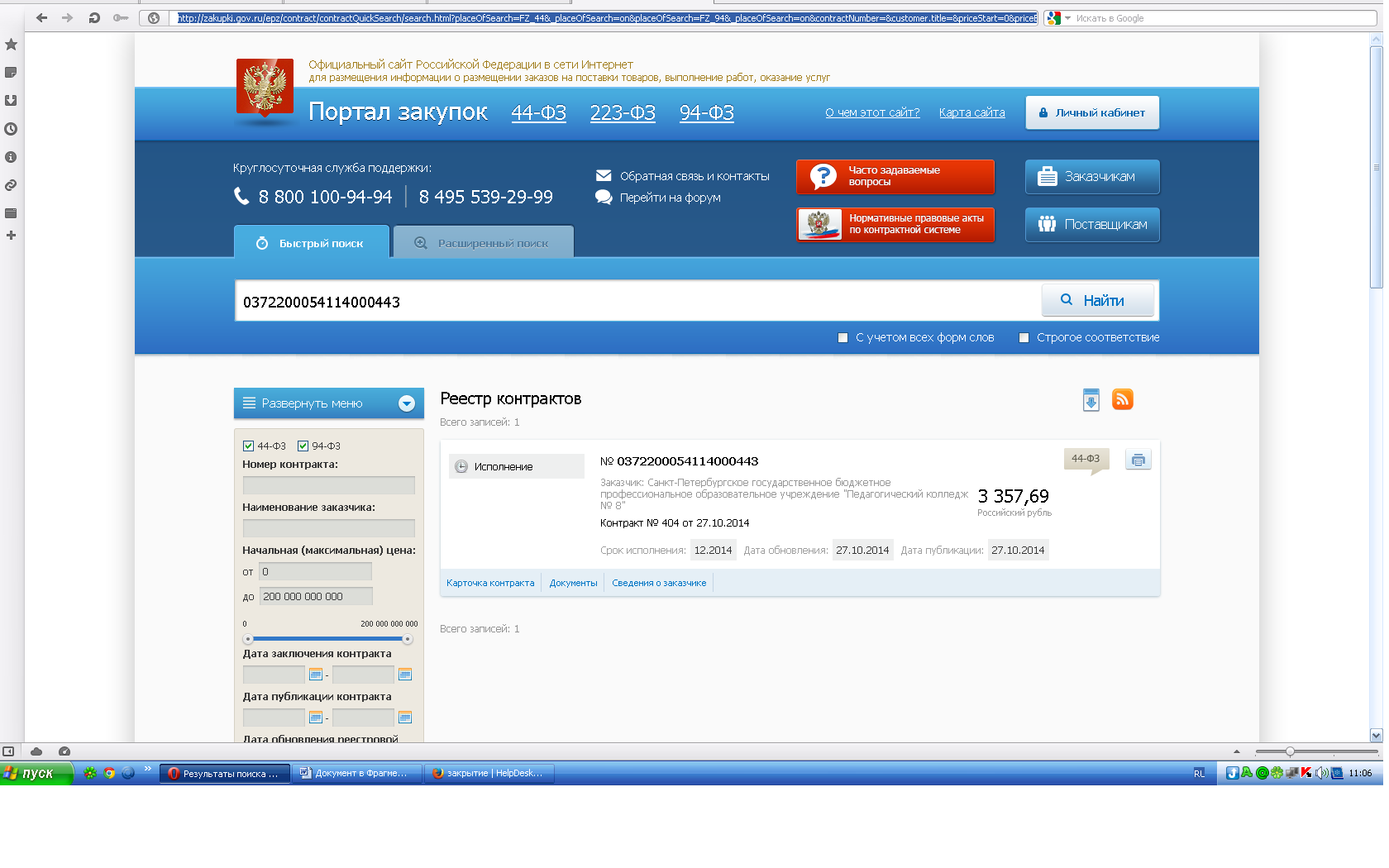Open calendar for publication start date
1389x868 pixels.
(315, 718)
